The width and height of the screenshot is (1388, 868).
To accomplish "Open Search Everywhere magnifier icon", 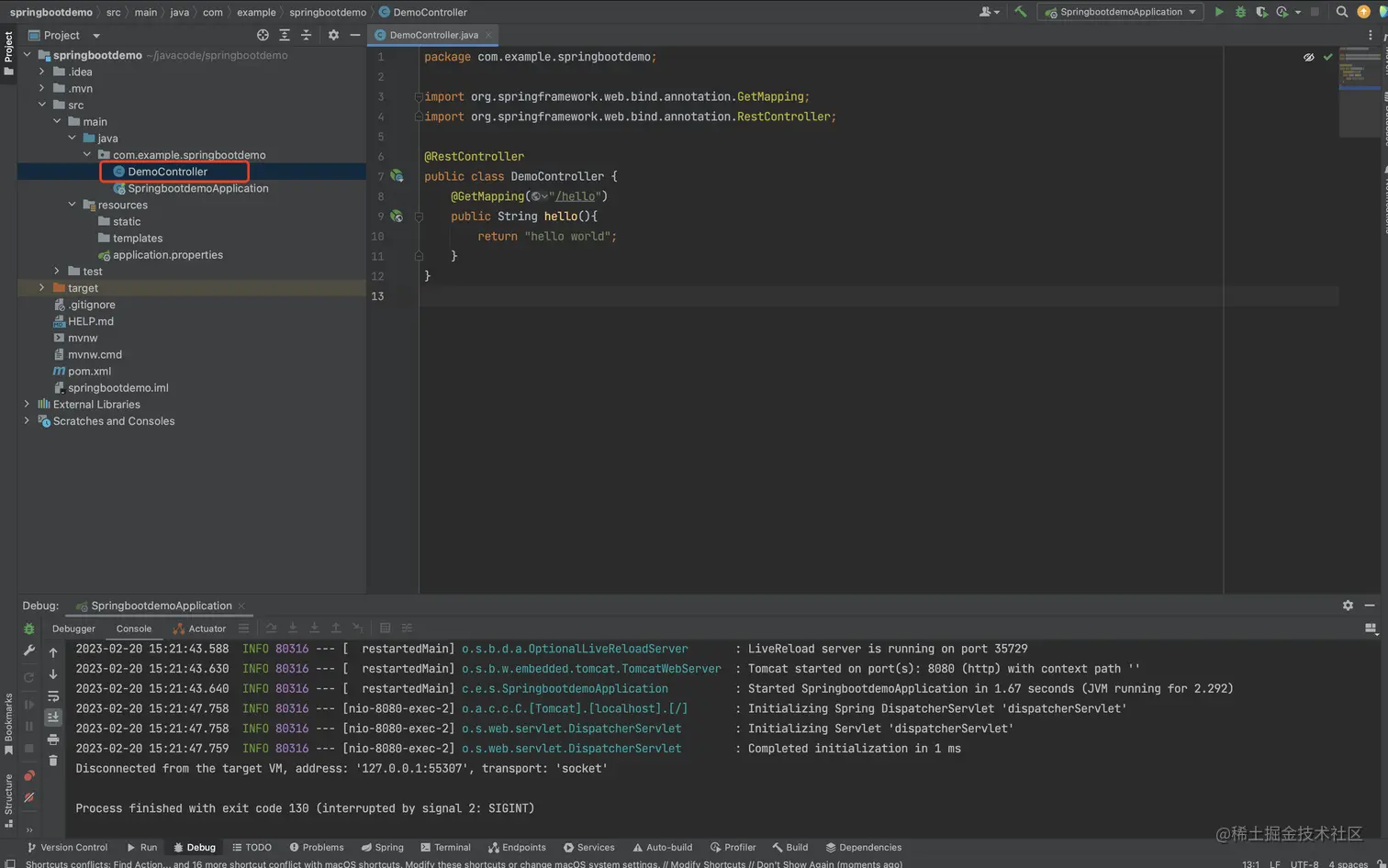I will [1341, 12].
